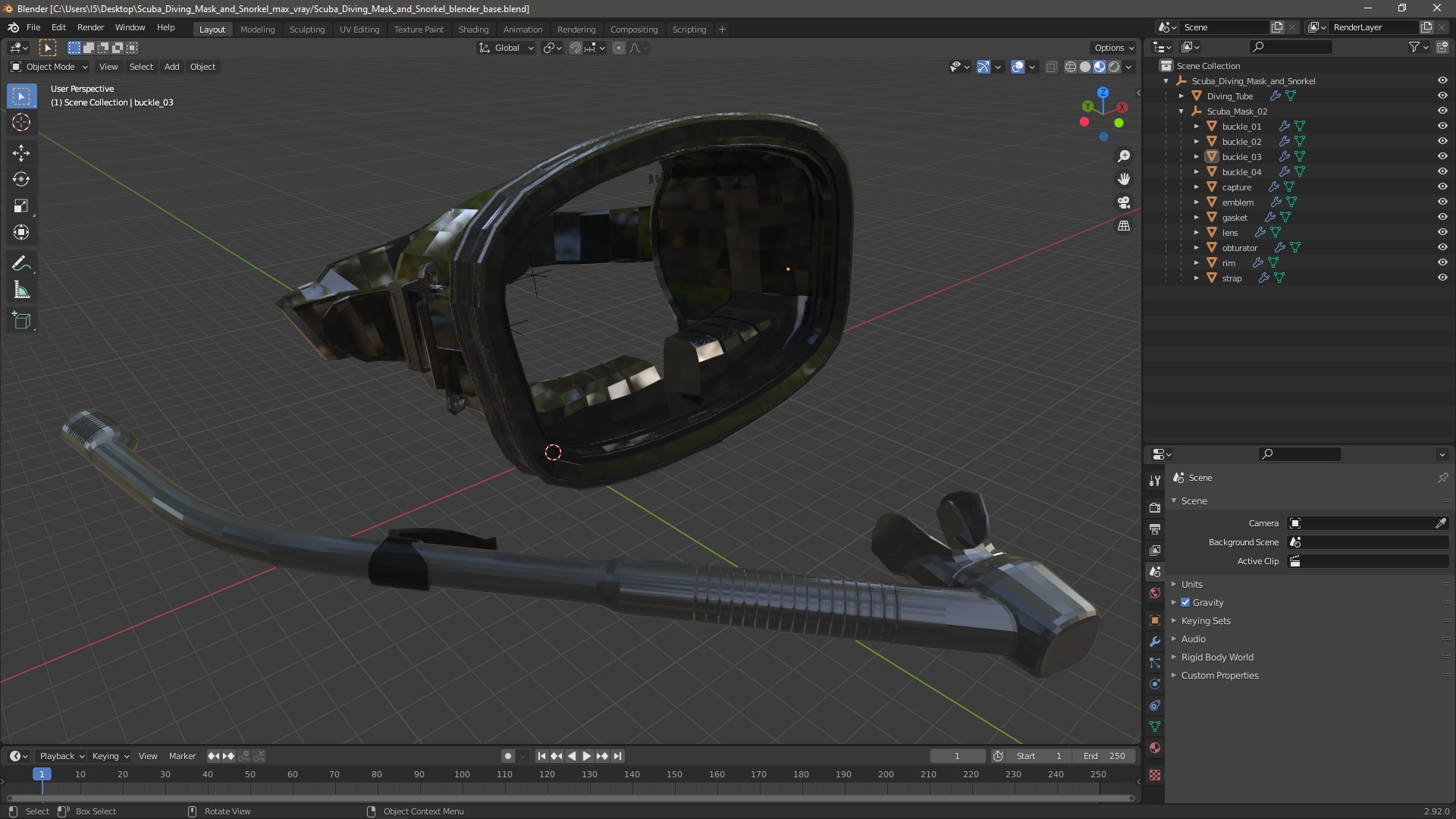Collapse the Scuba_Mask_02 hierarchy
Image resolution: width=1456 pixels, height=819 pixels.
click(1181, 111)
